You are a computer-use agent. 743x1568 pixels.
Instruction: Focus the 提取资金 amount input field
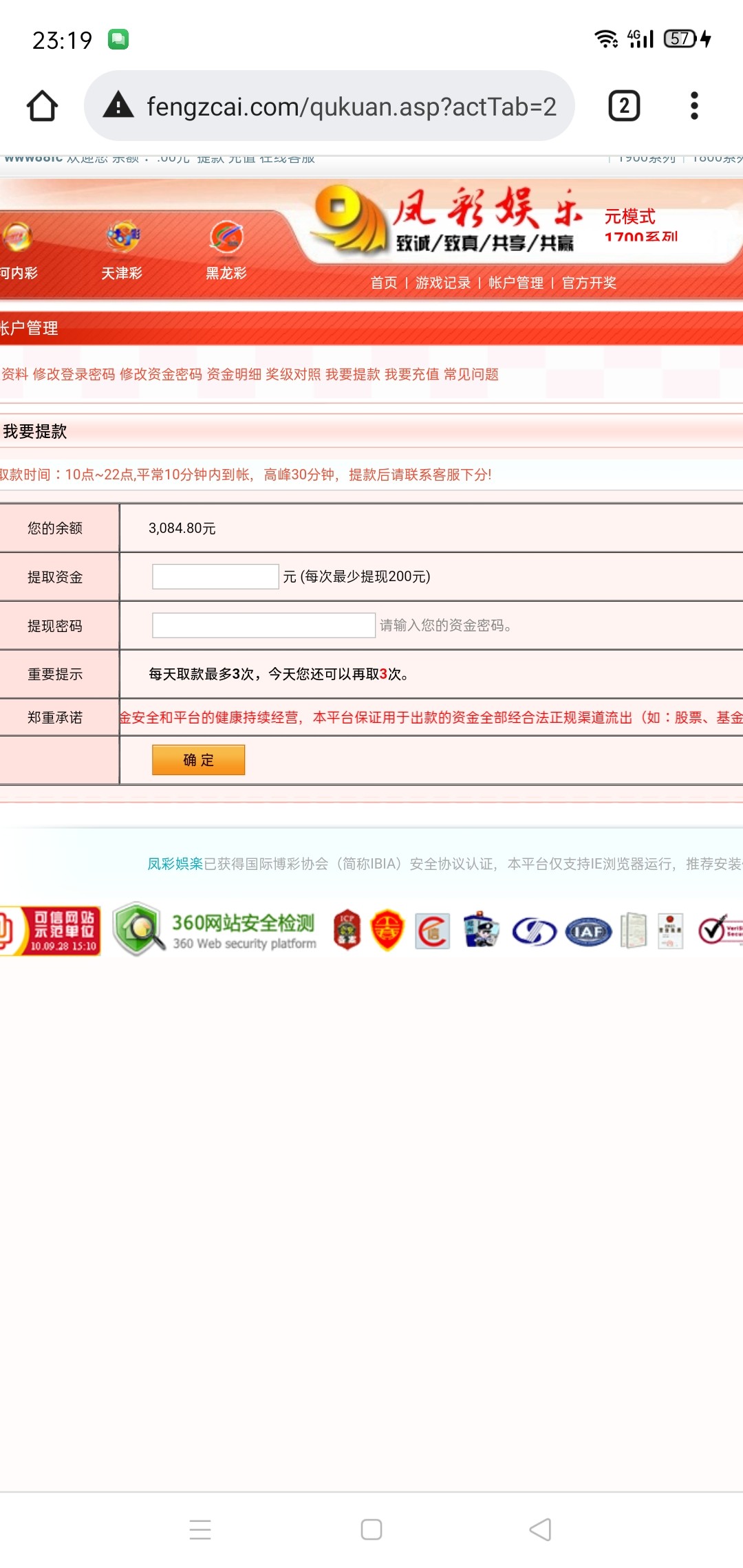click(215, 576)
